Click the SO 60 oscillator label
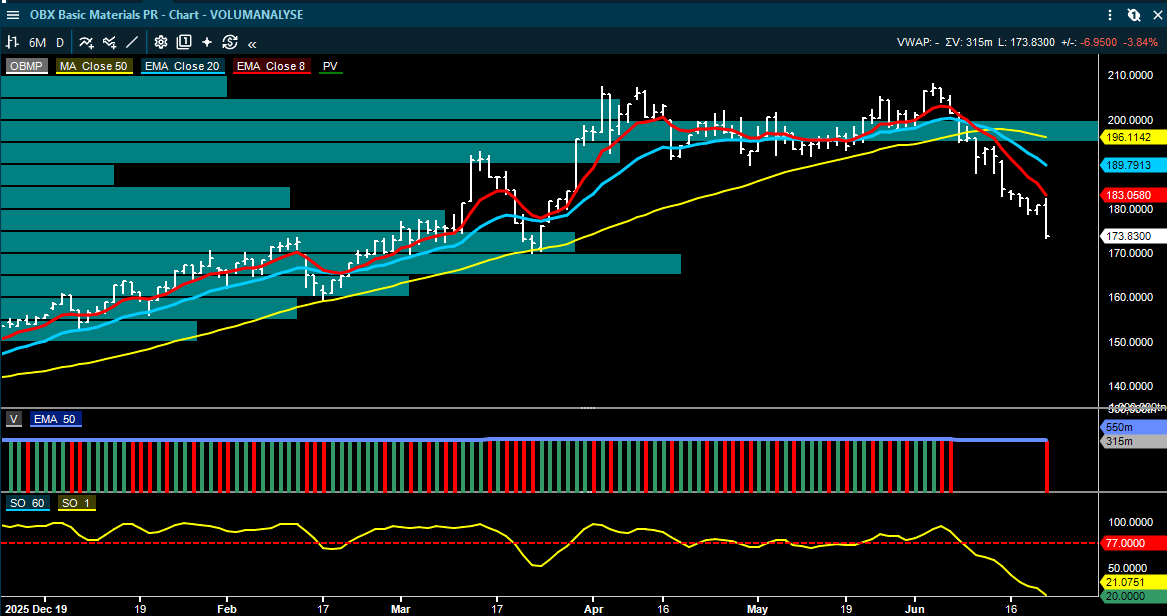 pos(28,504)
